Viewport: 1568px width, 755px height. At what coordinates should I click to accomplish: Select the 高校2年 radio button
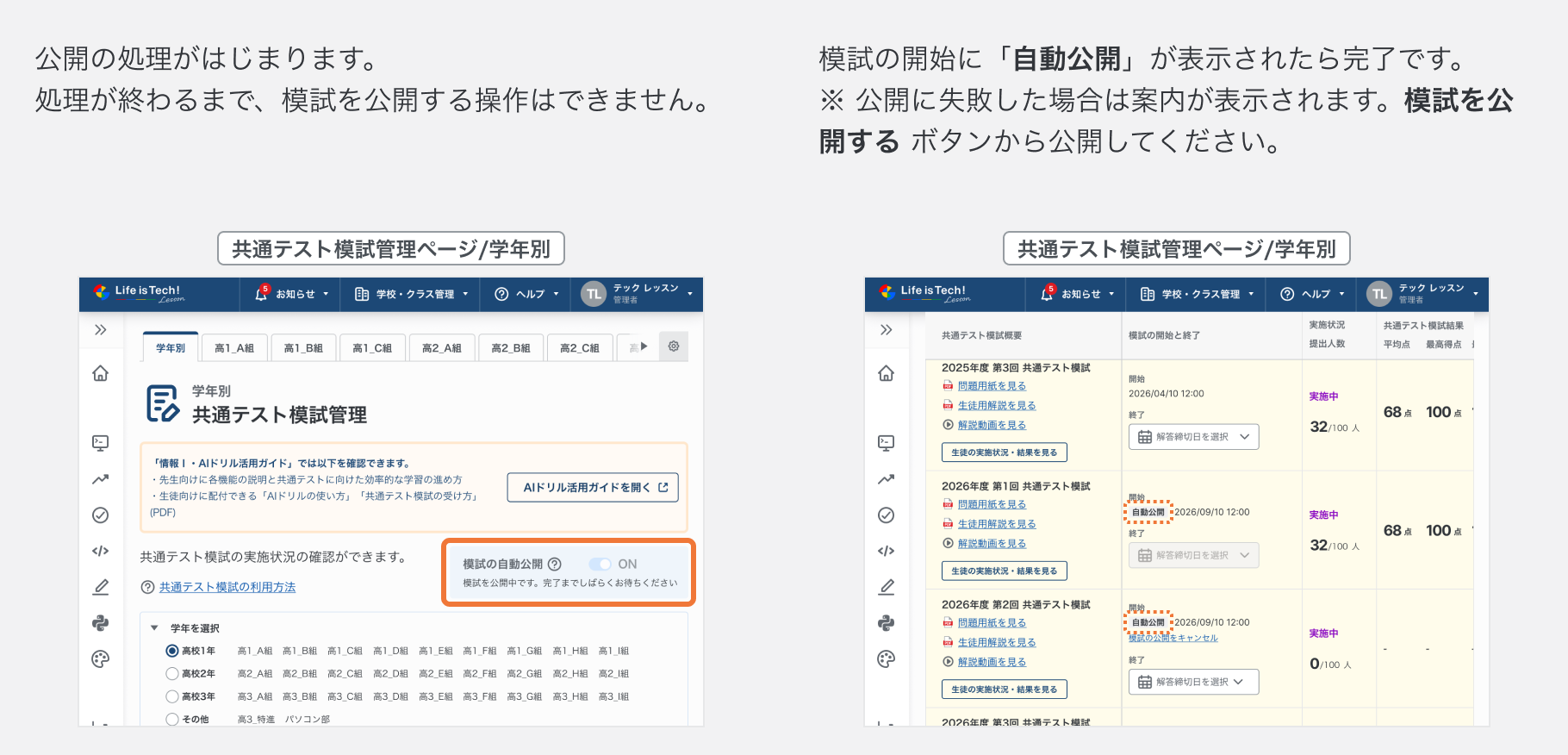[x=172, y=674]
